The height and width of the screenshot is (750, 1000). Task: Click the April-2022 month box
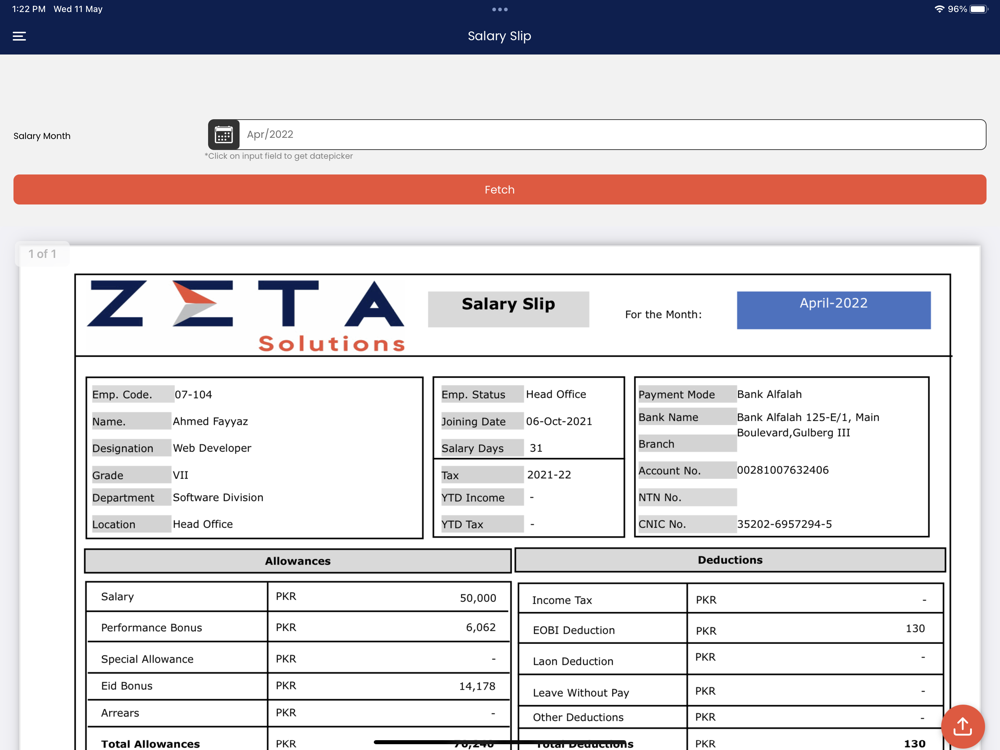[834, 310]
